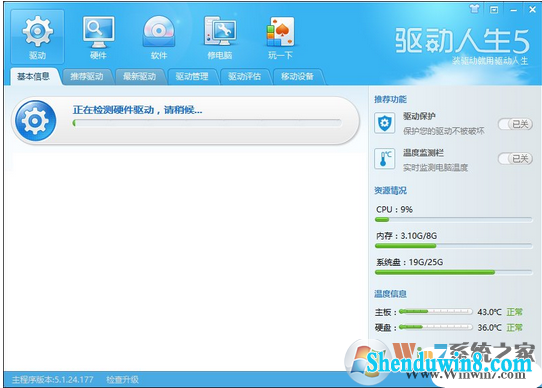
Task: Minimize the 驱动人生5 window
Action: tap(514, 10)
